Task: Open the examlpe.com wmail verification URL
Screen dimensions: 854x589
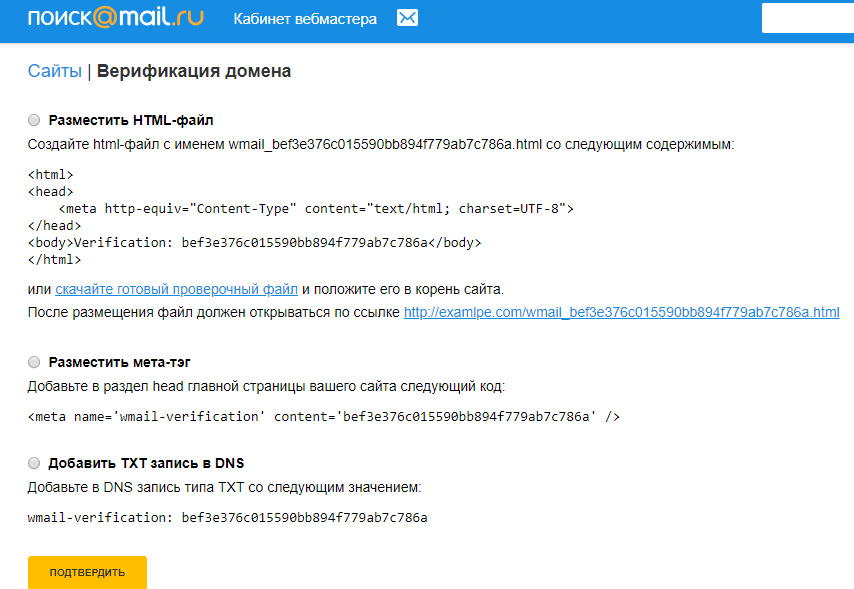Action: click(621, 312)
